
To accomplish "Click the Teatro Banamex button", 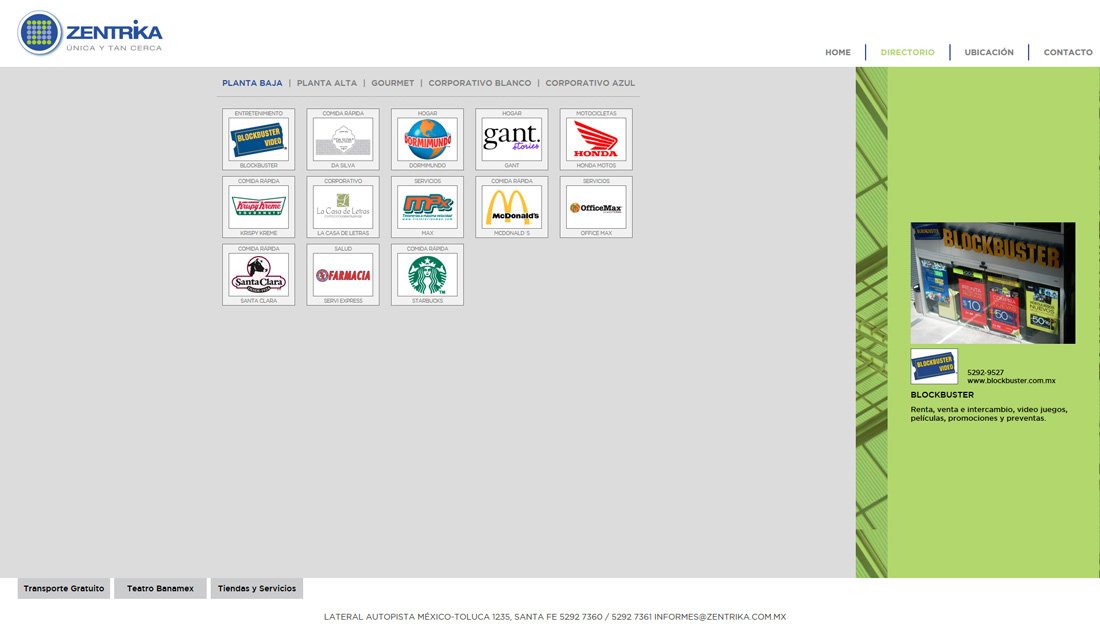I will point(160,588).
